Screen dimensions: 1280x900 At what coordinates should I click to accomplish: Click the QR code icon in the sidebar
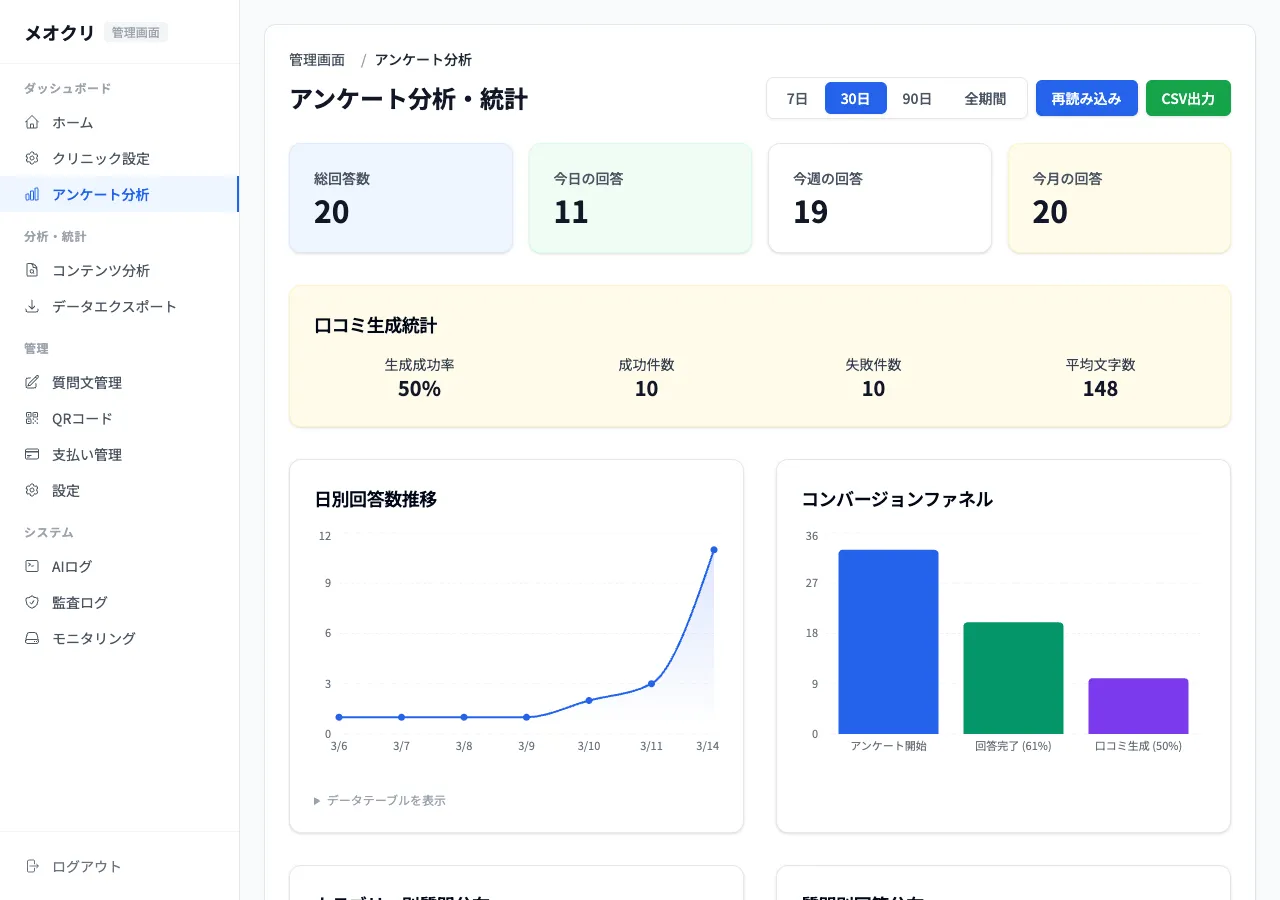click(x=32, y=418)
